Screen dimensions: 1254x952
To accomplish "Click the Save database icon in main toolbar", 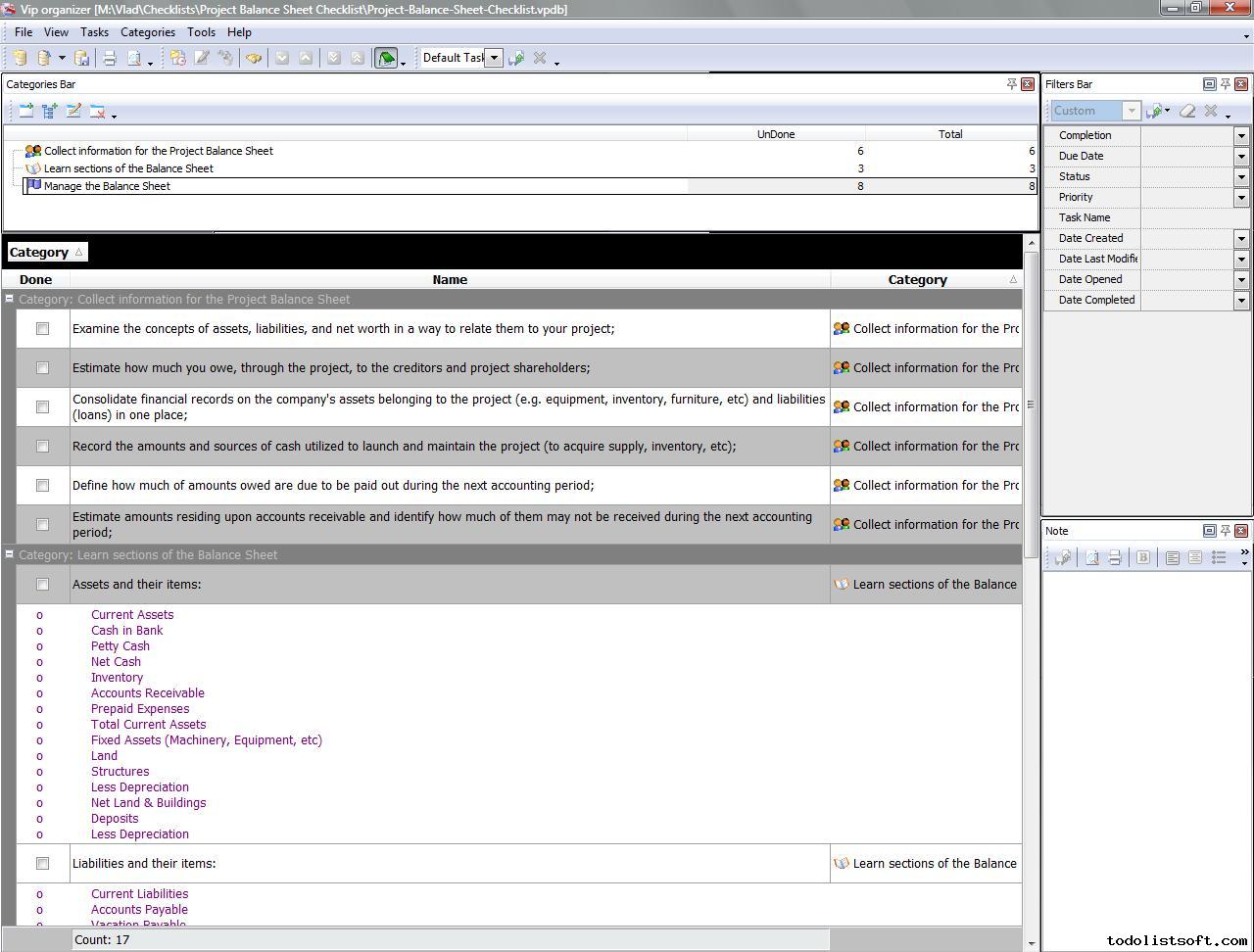I will (82, 59).
